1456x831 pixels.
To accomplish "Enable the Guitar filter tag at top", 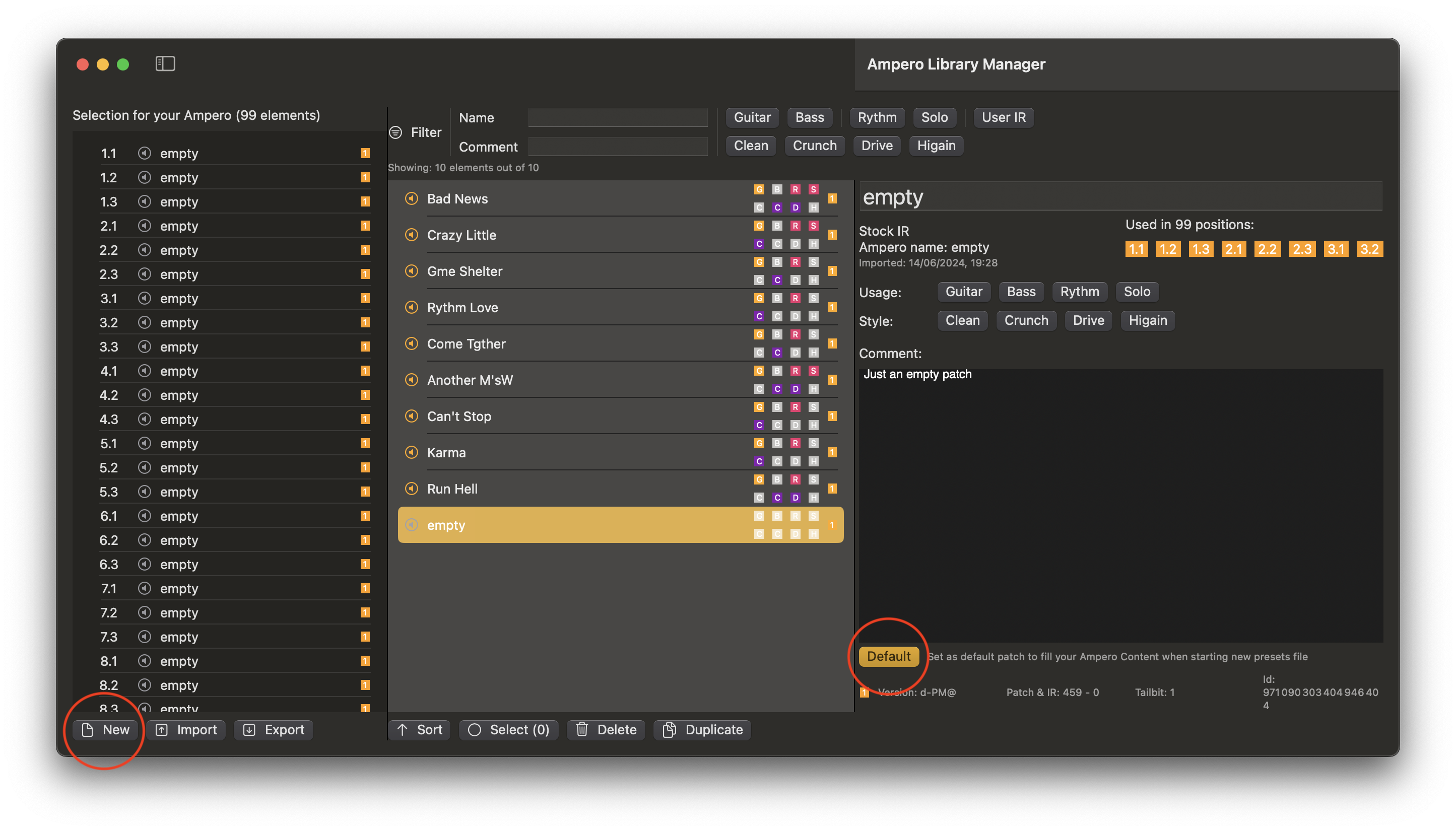I will (x=752, y=117).
